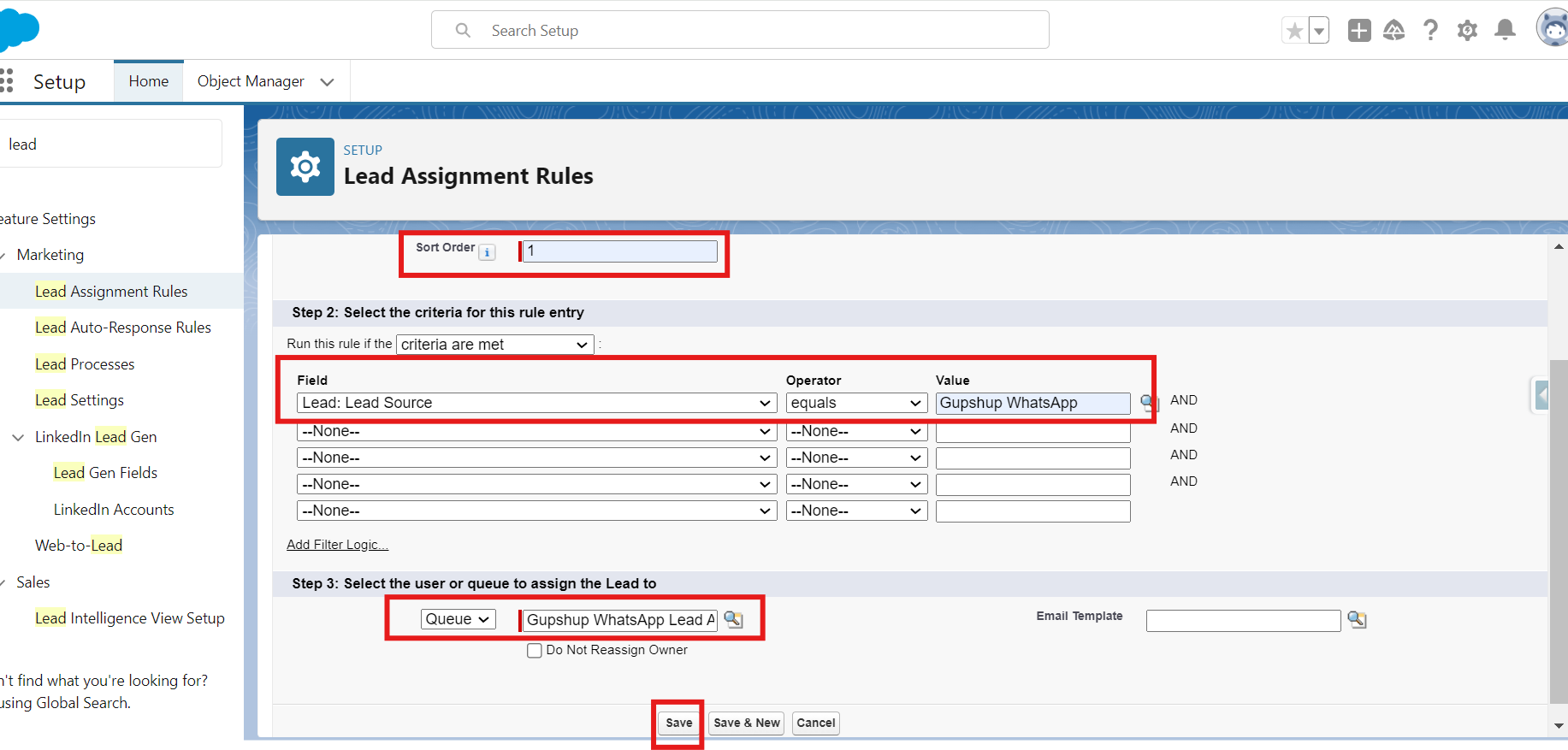This screenshot has height=750, width=1568.
Task: Click the vertical scrollbar up arrow
Action: pos(1559,246)
